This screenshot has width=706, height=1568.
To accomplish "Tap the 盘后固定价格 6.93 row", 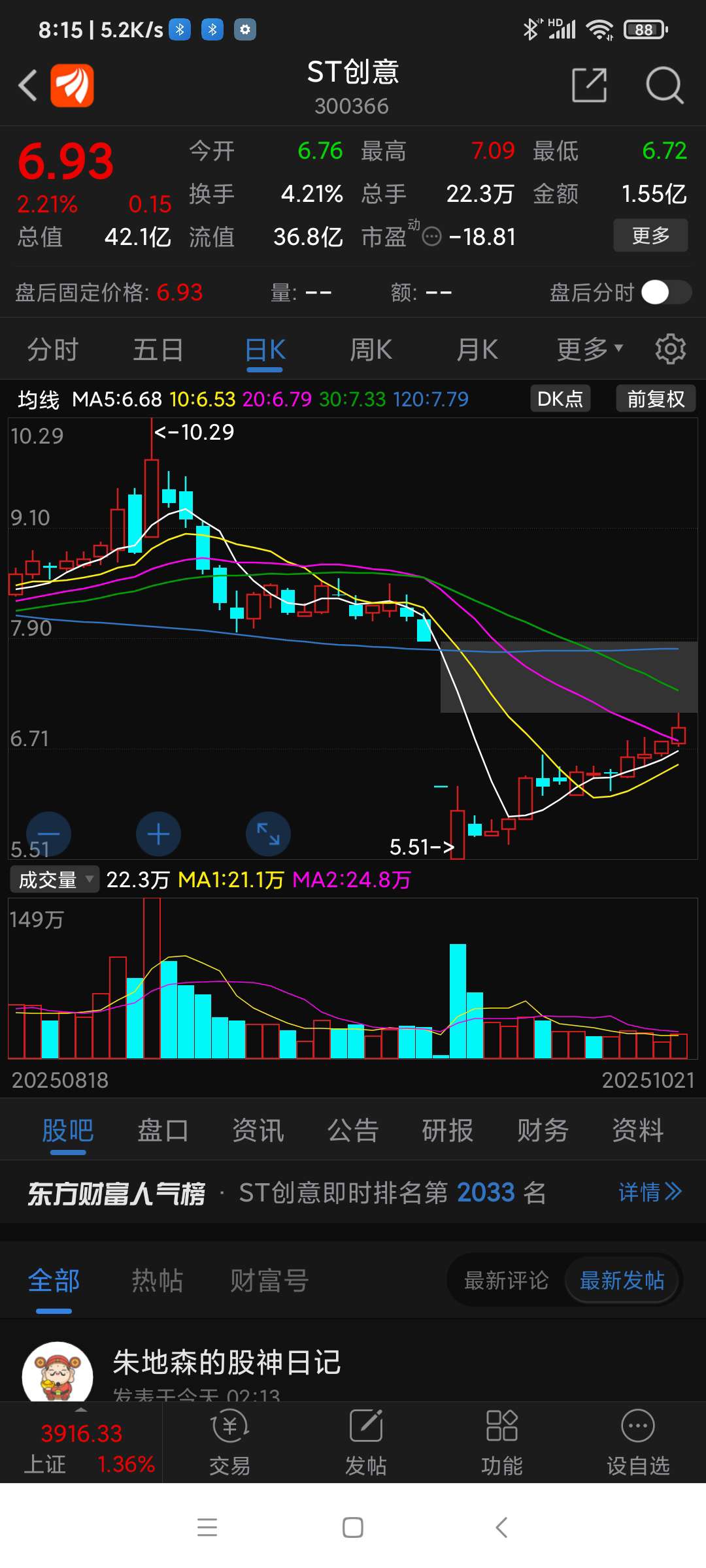I will (109, 292).
